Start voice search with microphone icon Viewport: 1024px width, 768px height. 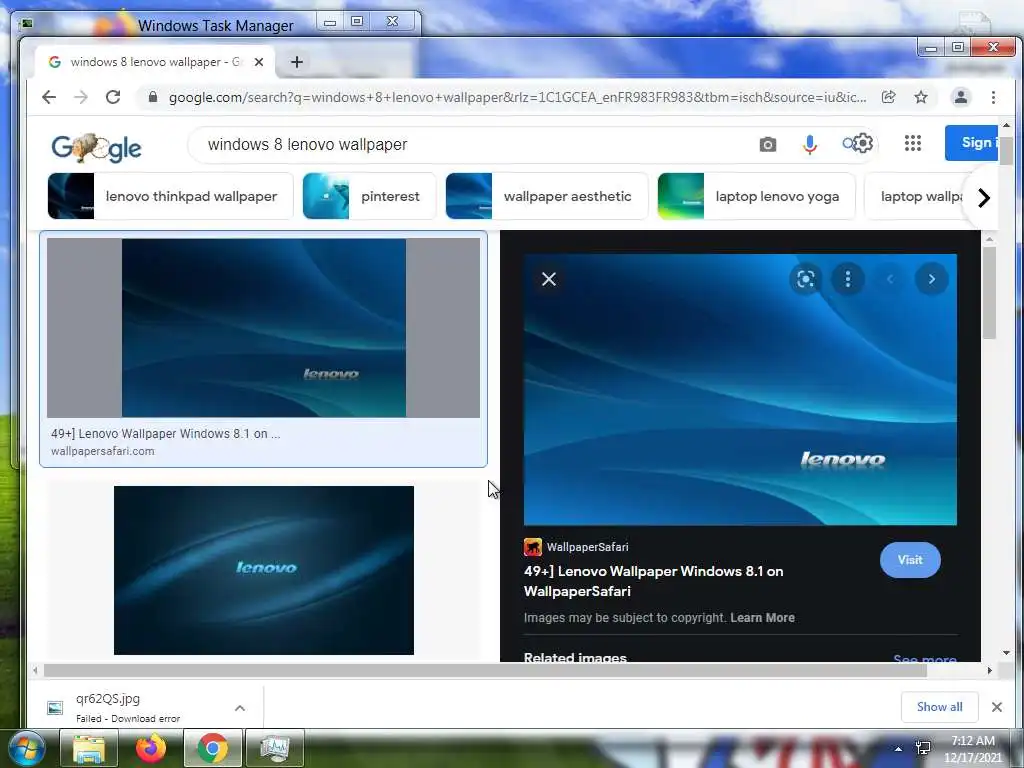coord(810,144)
